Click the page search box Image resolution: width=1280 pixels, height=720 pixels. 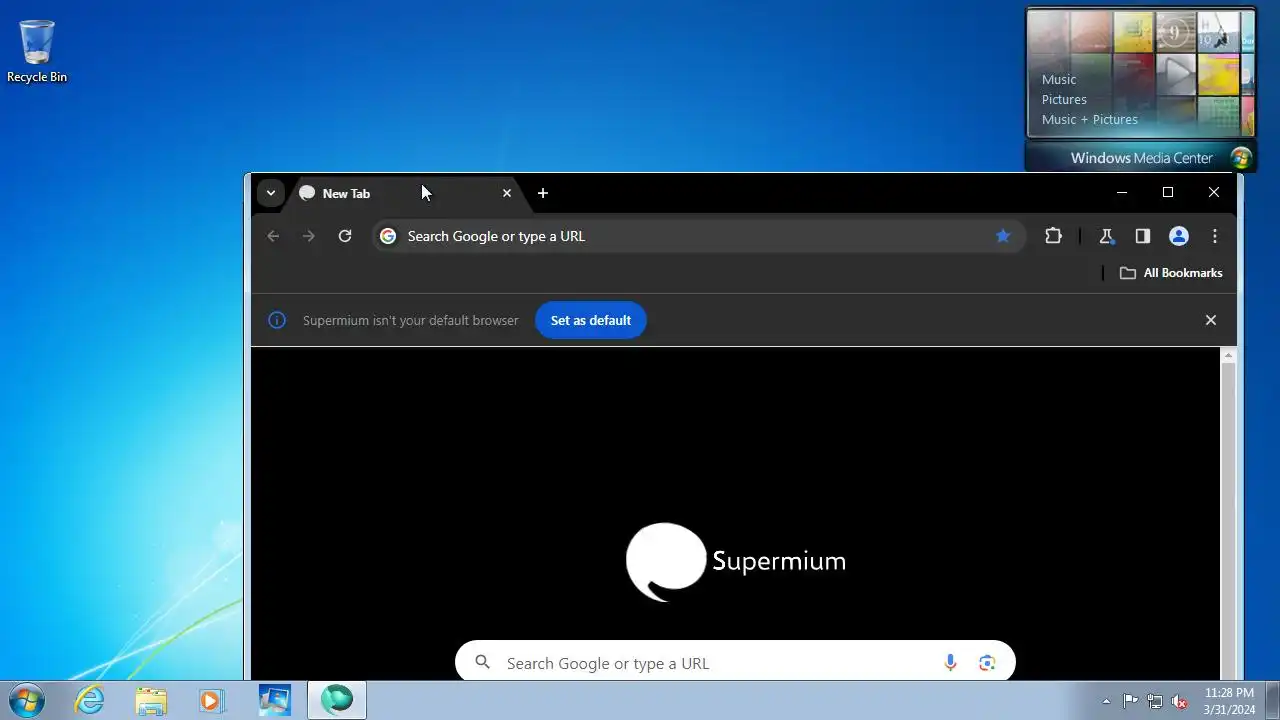[x=735, y=663]
